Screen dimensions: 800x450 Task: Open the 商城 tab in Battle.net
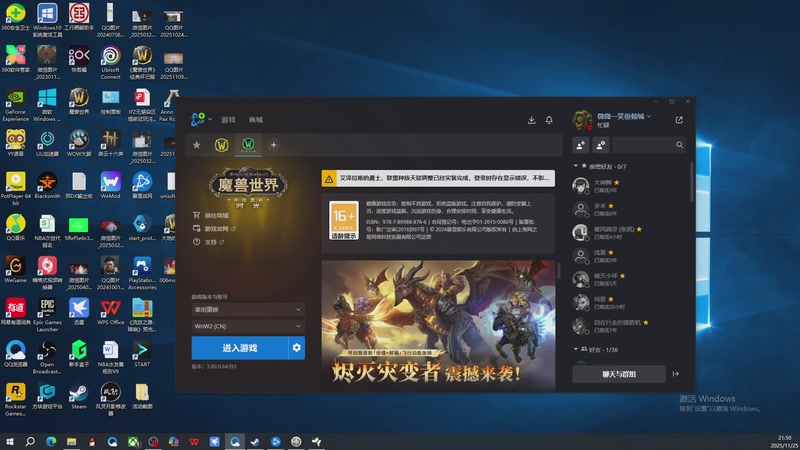coord(256,120)
